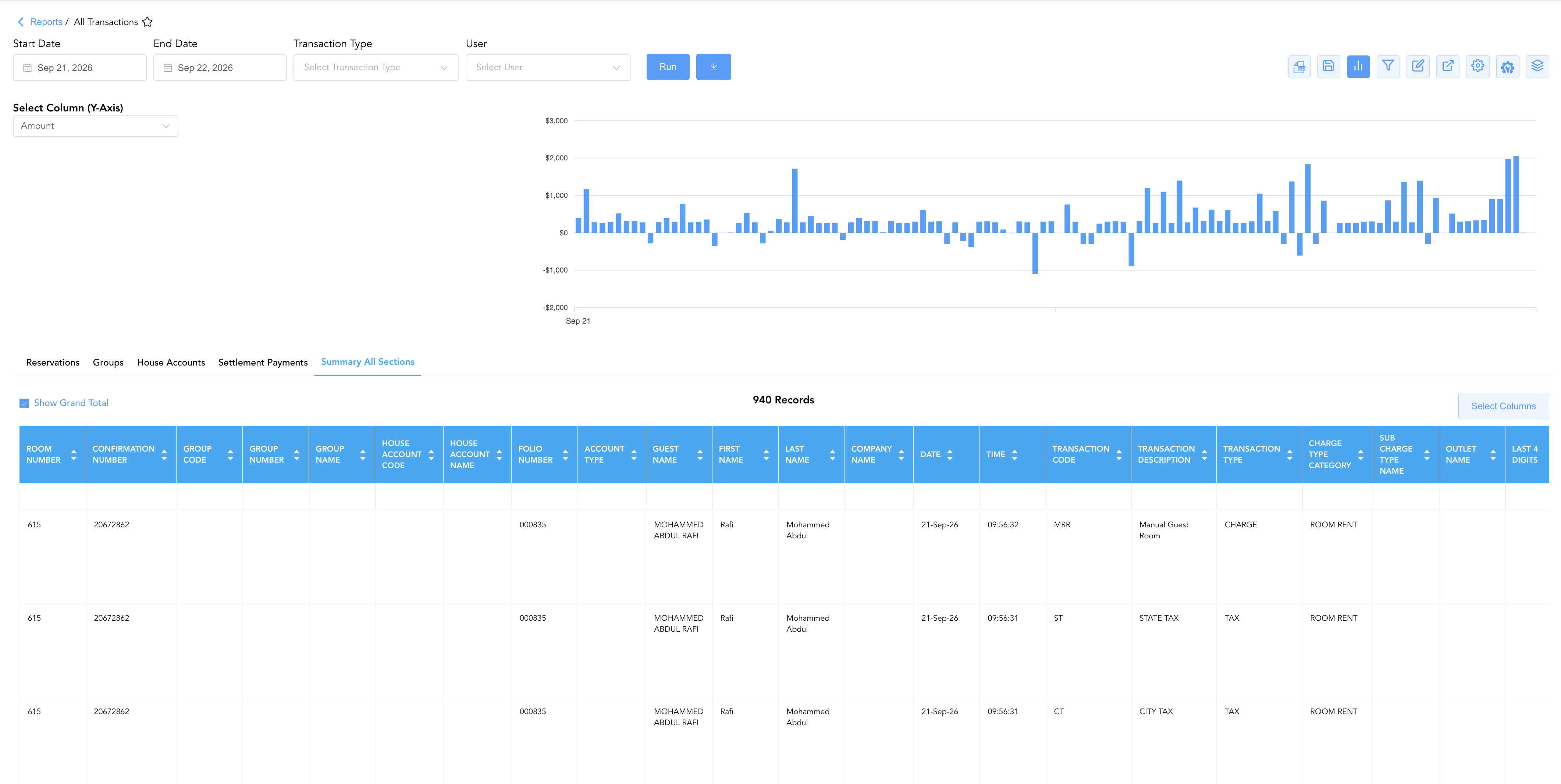Switch to the Groups tab
1561x784 pixels.
(108, 362)
